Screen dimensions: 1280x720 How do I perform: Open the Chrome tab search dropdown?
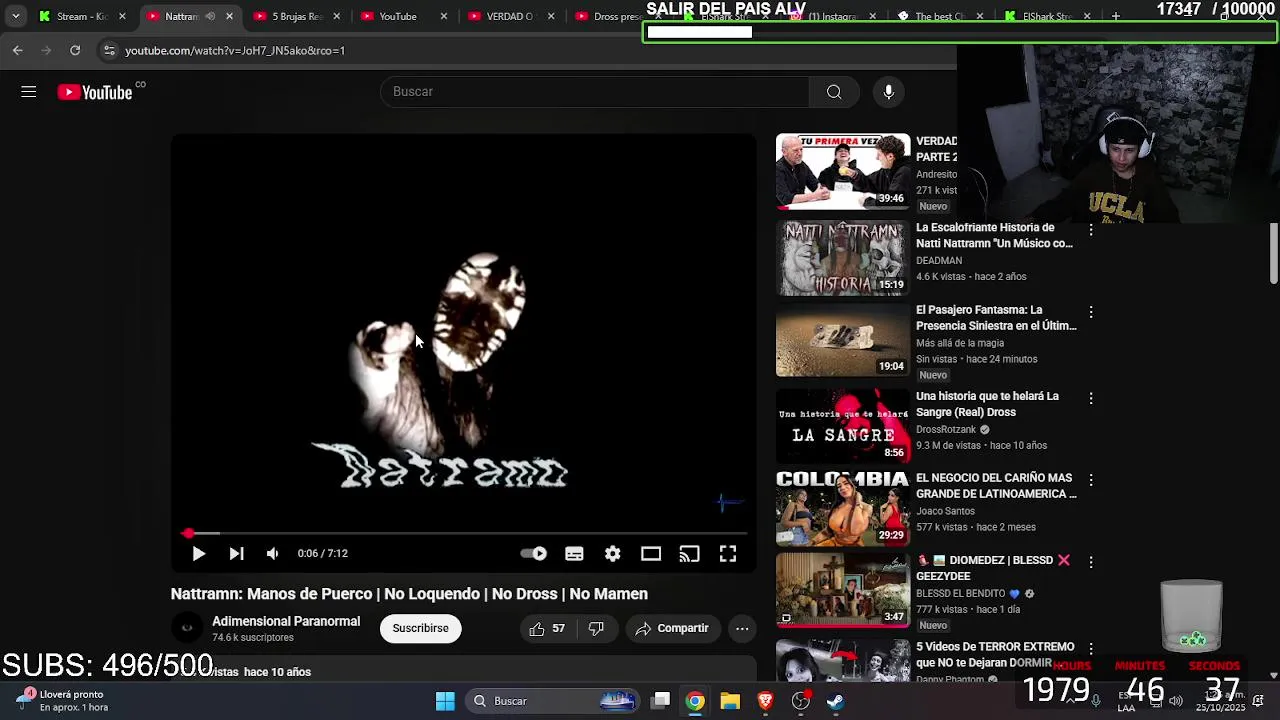click(x=15, y=16)
